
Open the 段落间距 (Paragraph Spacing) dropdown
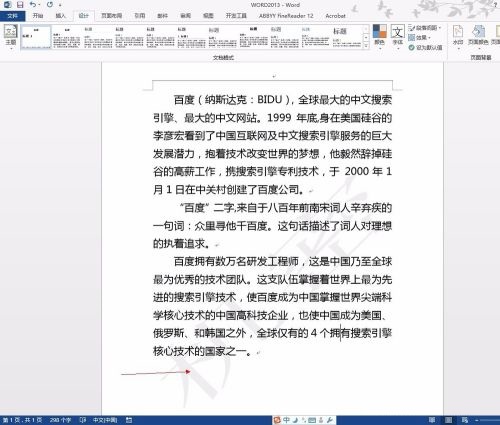[425, 28]
